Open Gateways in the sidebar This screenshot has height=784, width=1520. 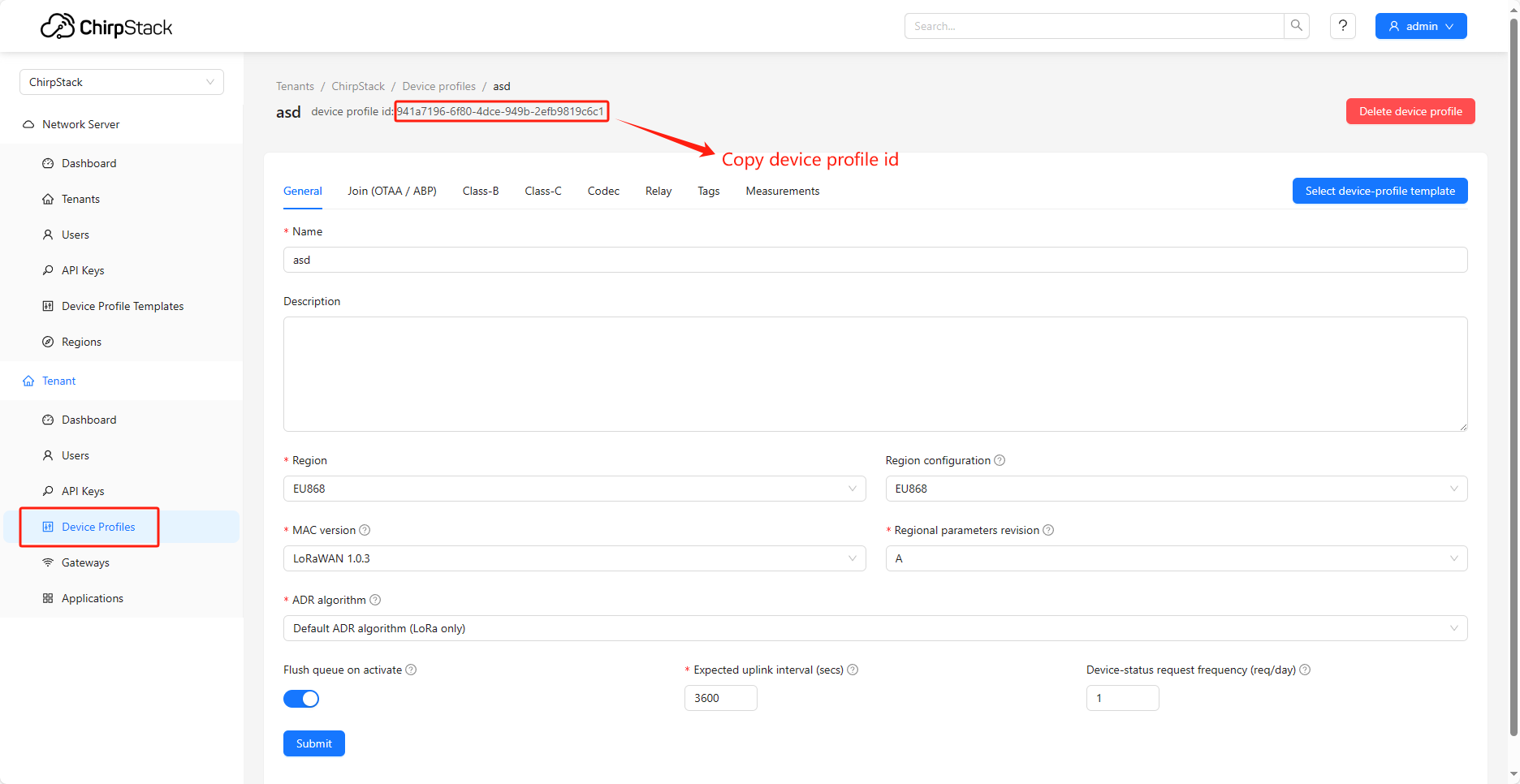(x=122, y=562)
